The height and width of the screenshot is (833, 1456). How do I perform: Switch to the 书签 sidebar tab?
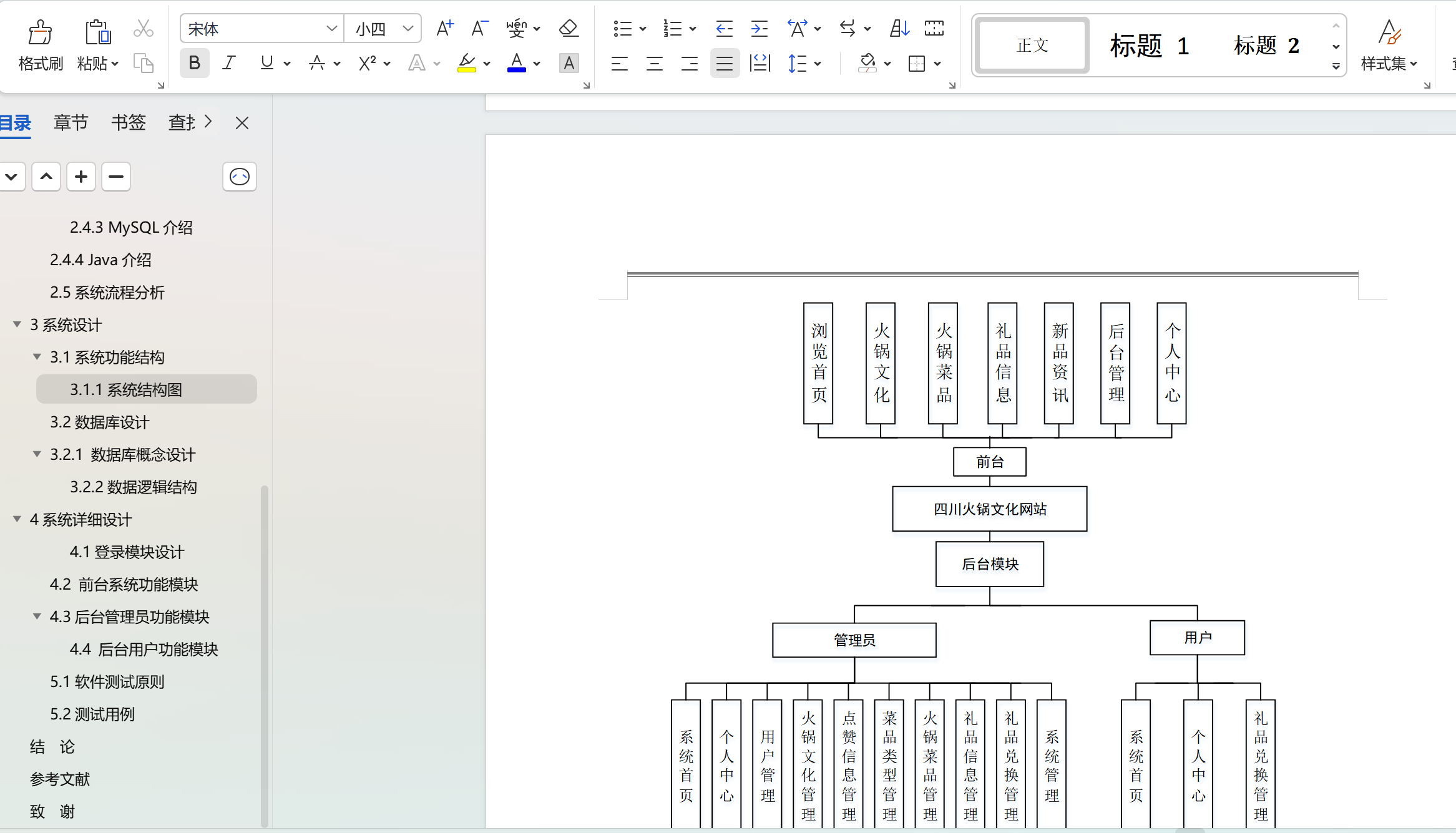click(128, 122)
